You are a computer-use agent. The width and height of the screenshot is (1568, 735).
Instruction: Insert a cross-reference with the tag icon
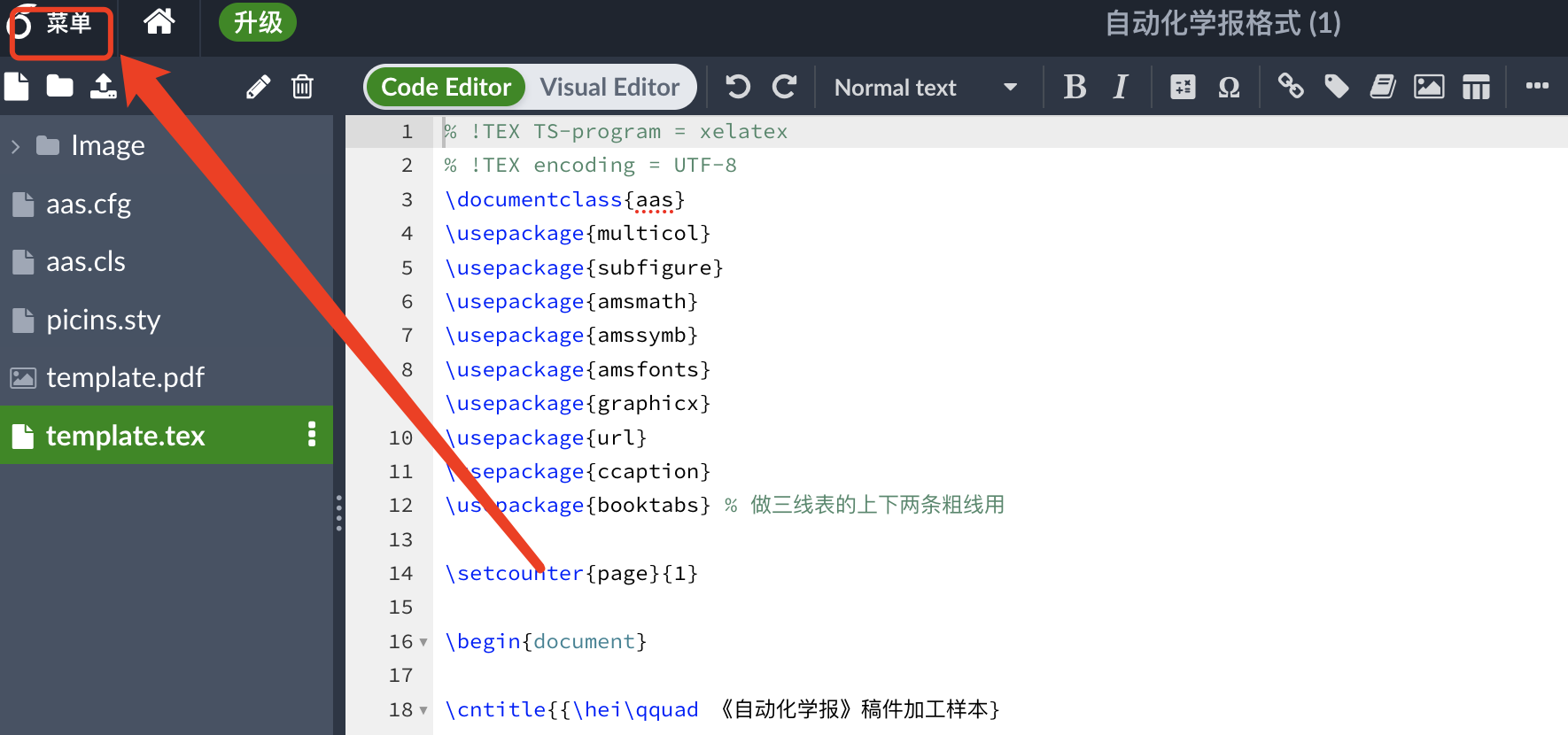point(1337,86)
